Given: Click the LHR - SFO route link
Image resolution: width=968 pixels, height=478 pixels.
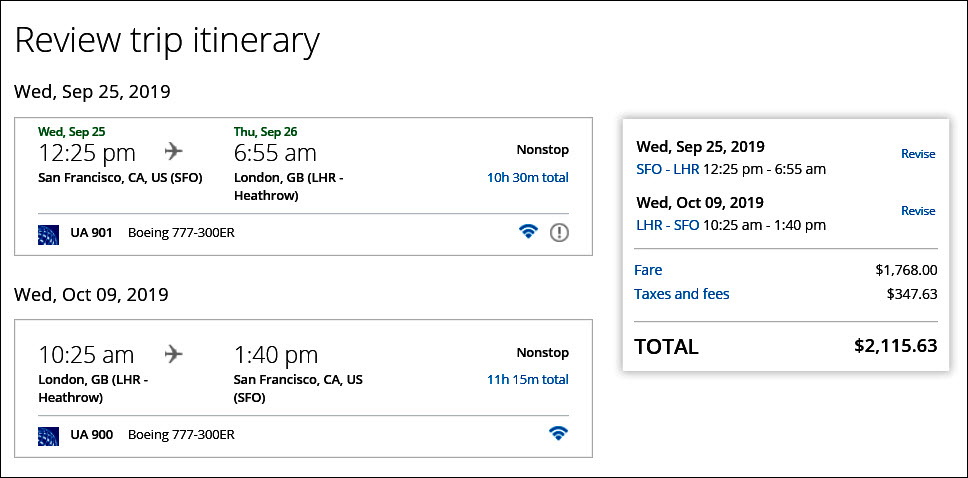Looking at the screenshot, I should [x=667, y=225].
